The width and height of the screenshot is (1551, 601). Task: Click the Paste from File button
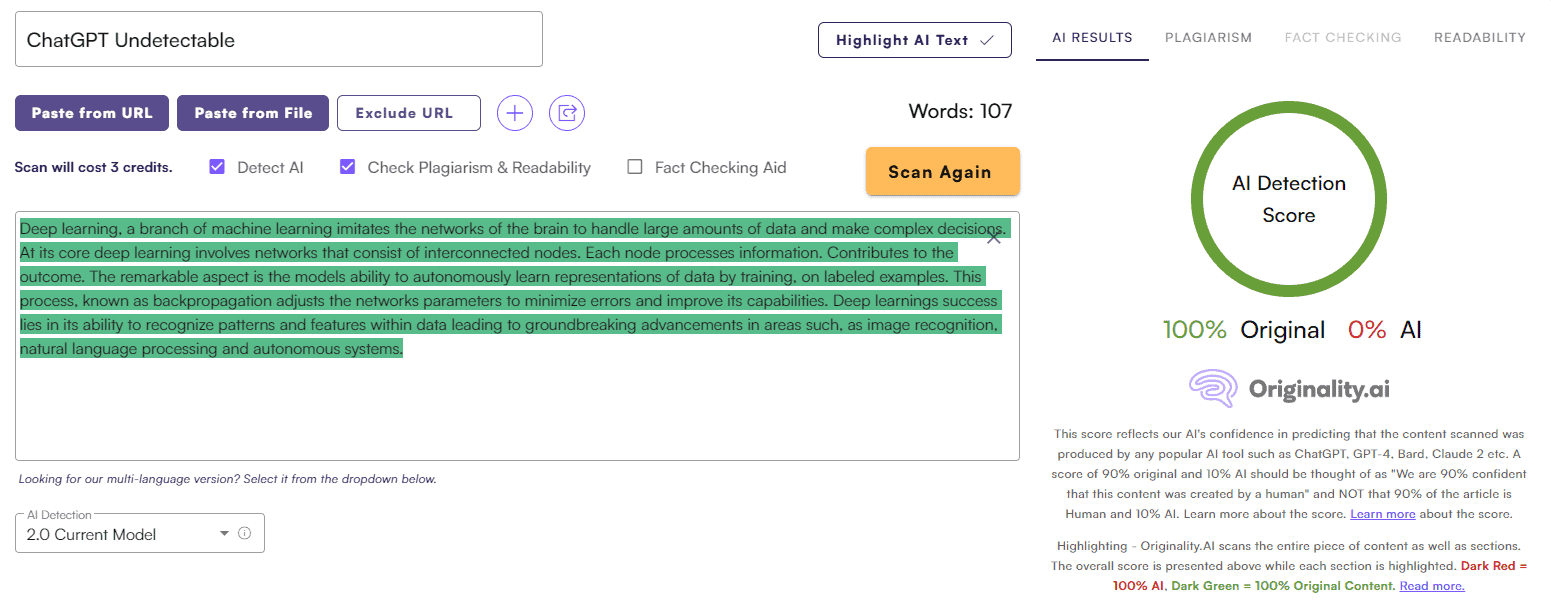pyautogui.click(x=254, y=113)
